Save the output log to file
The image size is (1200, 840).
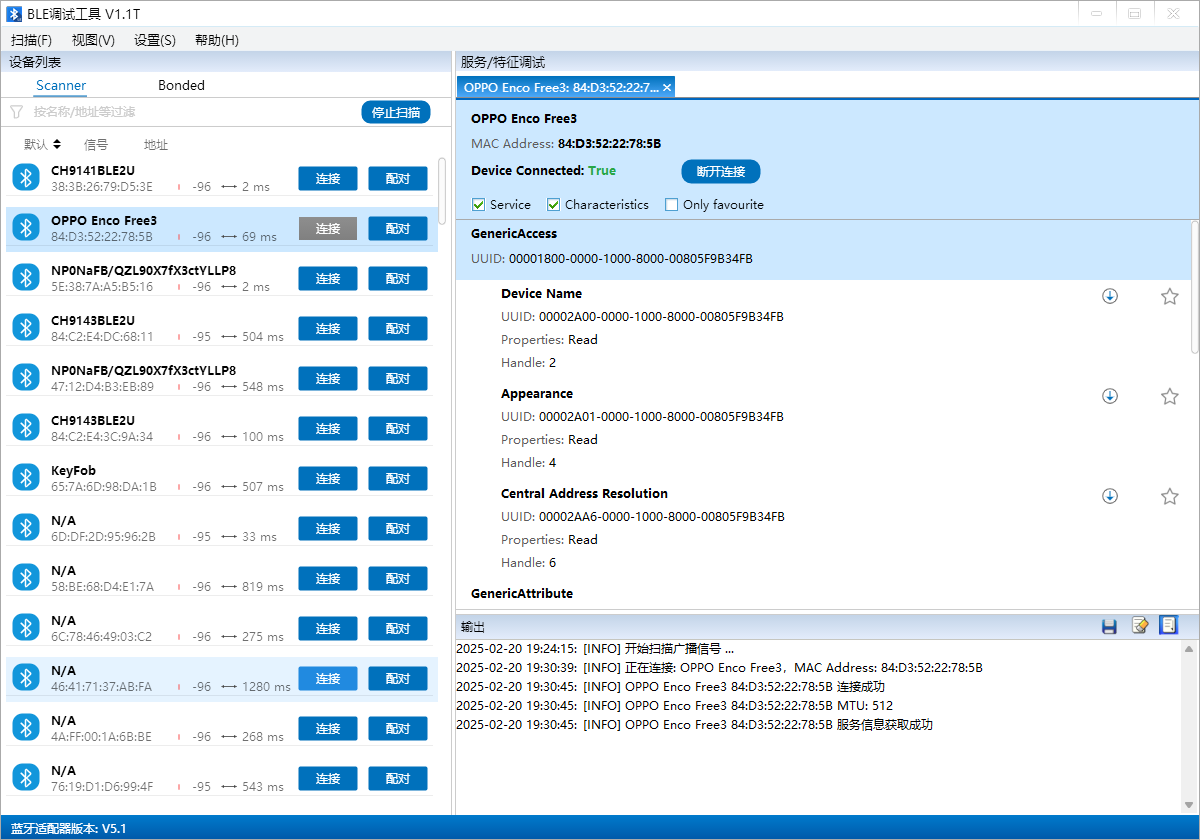[1110, 625]
